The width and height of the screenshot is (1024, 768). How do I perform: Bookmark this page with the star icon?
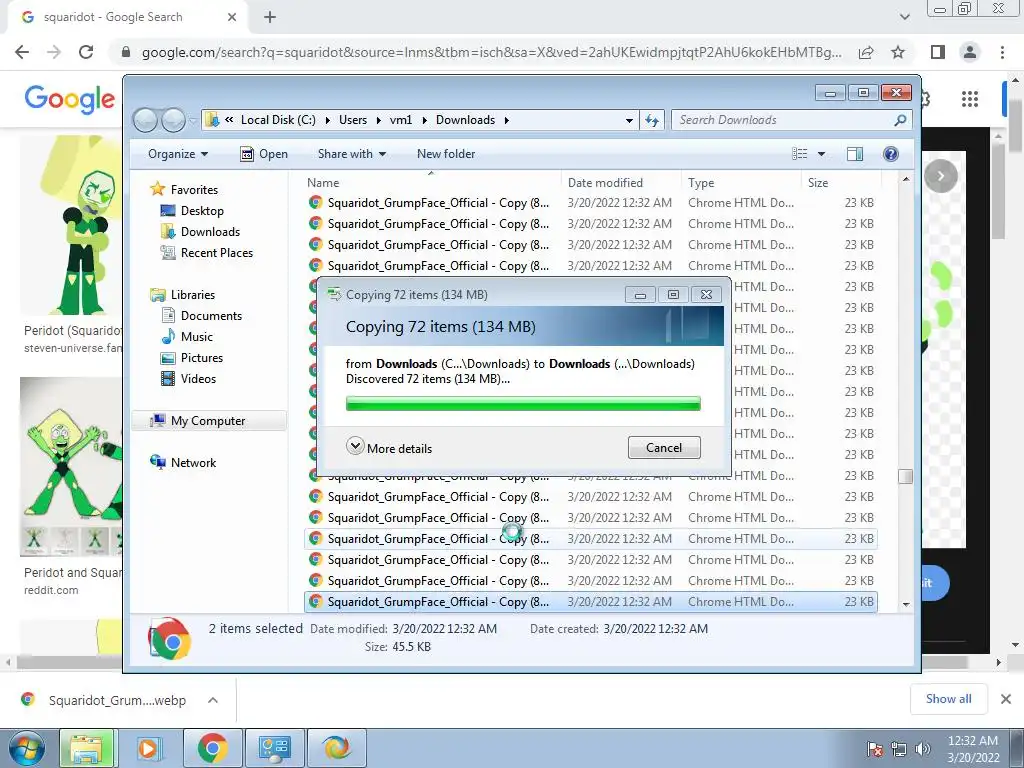pyautogui.click(x=898, y=52)
